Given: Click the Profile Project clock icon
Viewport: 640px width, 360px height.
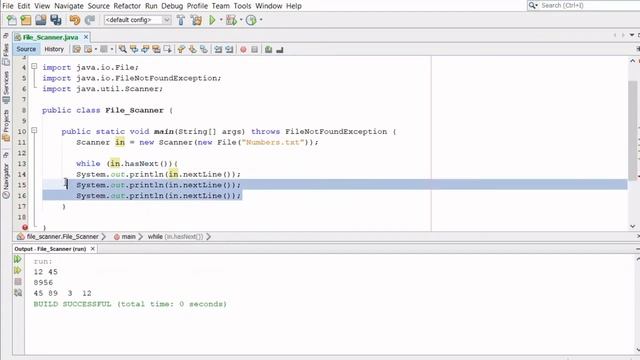Looking at the screenshot, I should pyautogui.click(x=251, y=20).
